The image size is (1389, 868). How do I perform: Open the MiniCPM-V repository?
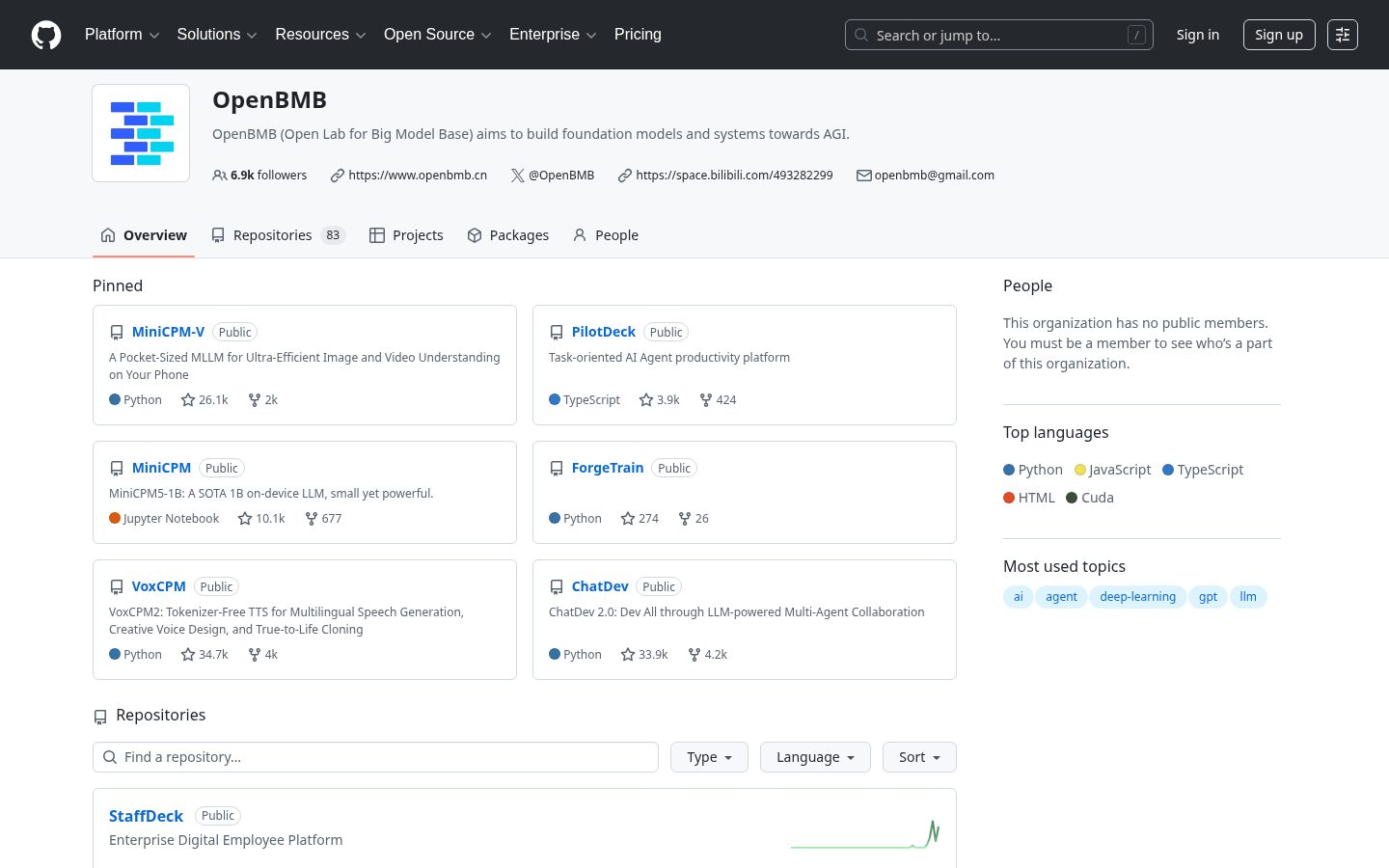pos(168,332)
